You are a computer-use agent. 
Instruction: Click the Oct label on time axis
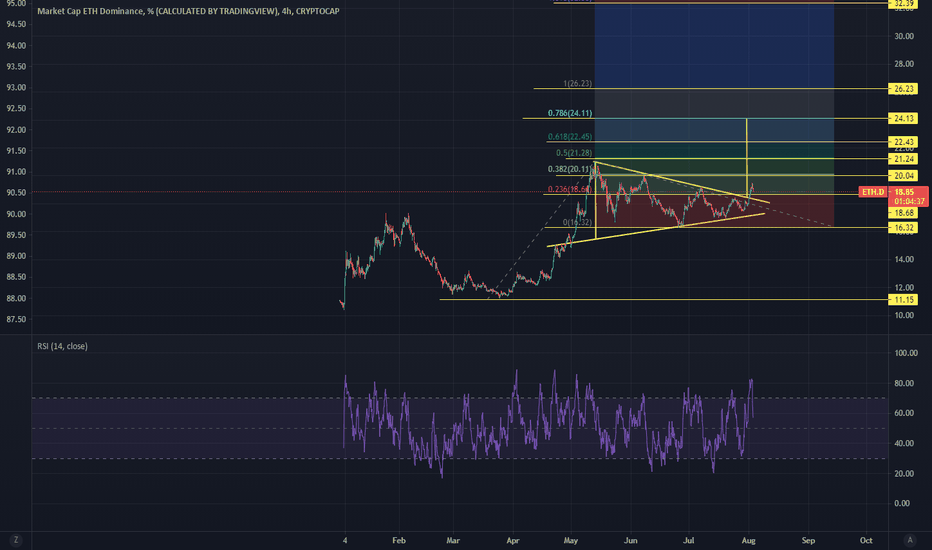pyautogui.click(x=866, y=540)
